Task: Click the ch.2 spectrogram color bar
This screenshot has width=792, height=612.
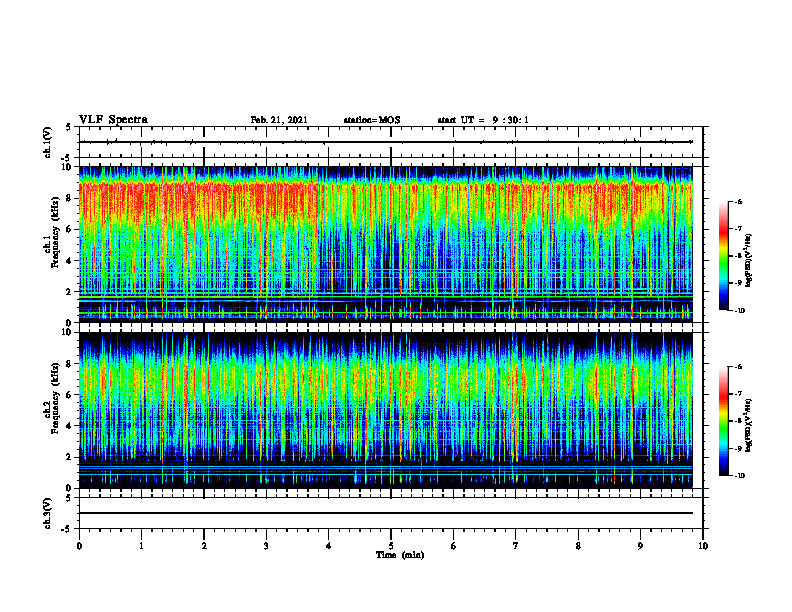Action: [x=723, y=421]
